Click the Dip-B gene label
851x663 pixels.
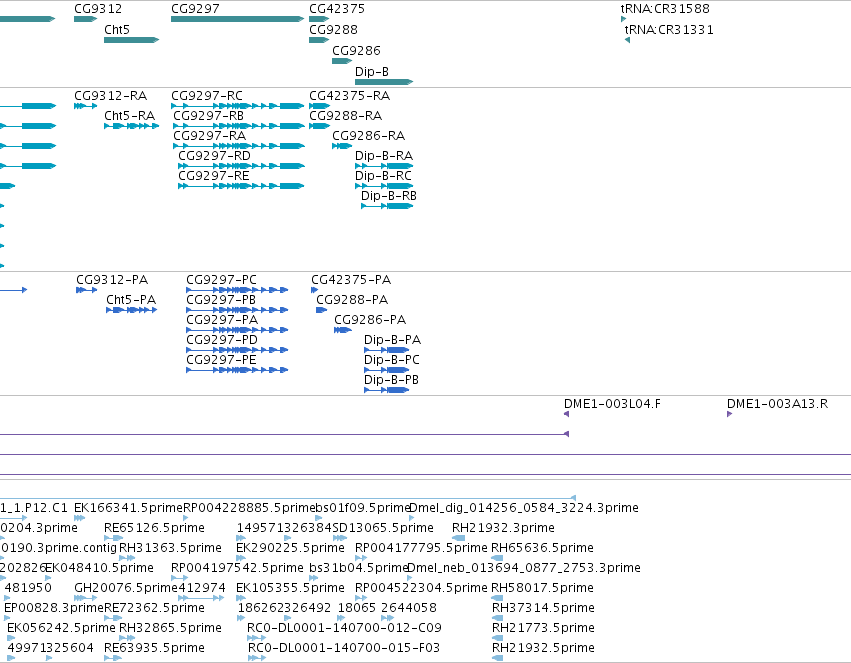coord(372,72)
